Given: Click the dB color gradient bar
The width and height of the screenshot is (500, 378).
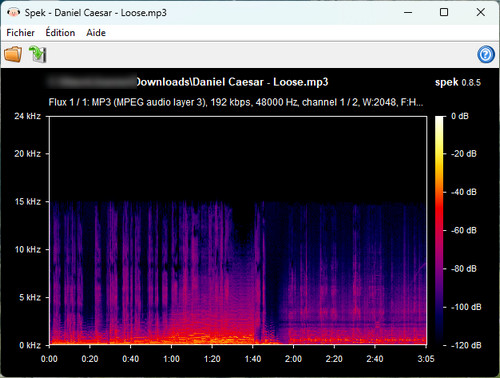Looking at the screenshot, I should click(x=439, y=231).
